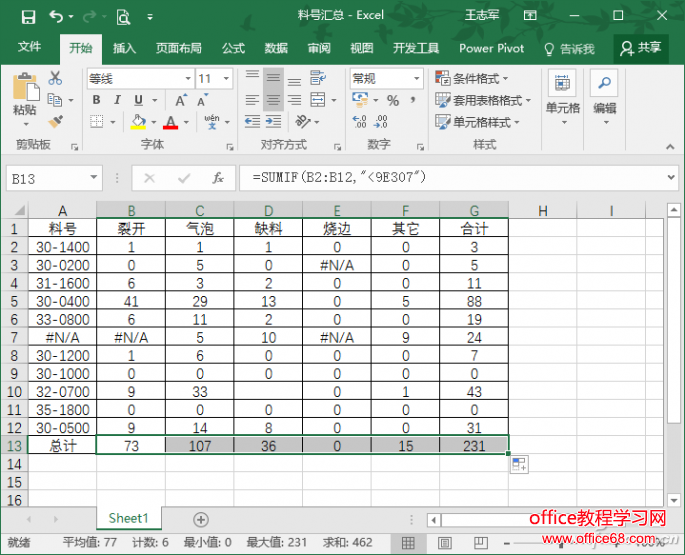Switch to the 公式 ribbon tab
The width and height of the screenshot is (685, 555).
[233, 48]
